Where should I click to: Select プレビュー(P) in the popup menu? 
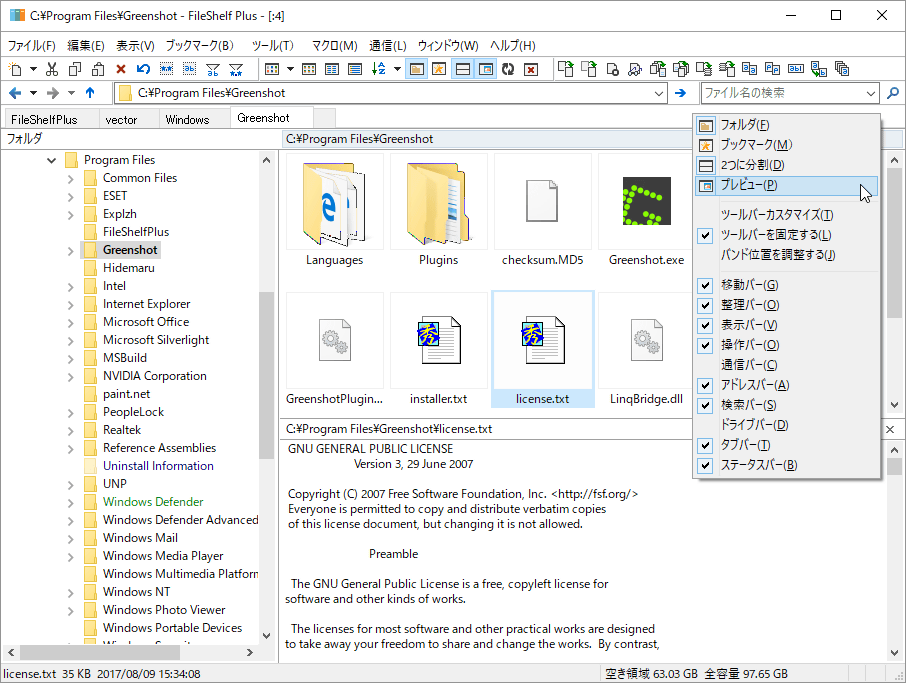[787, 185]
